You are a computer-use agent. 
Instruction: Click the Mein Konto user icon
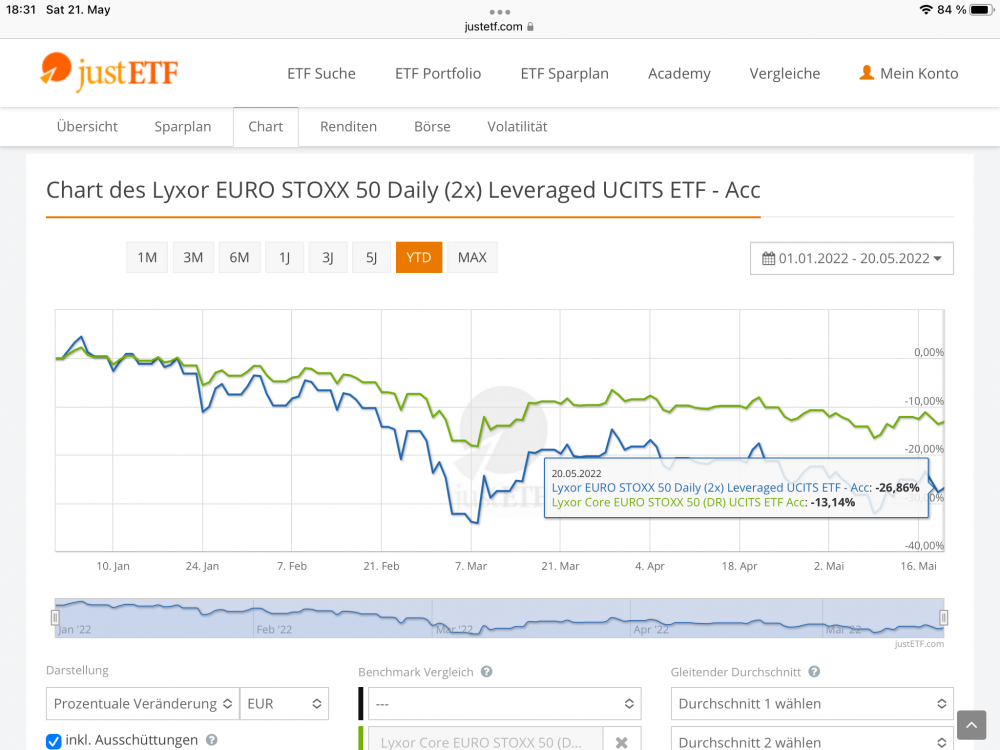point(867,73)
